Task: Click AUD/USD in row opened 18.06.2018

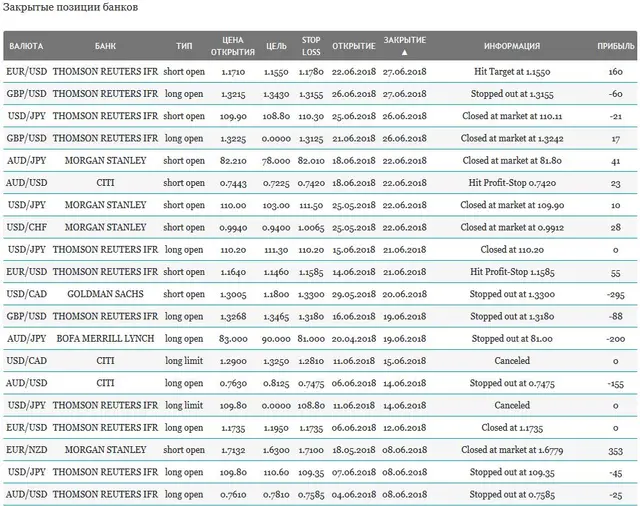Action: (x=27, y=183)
